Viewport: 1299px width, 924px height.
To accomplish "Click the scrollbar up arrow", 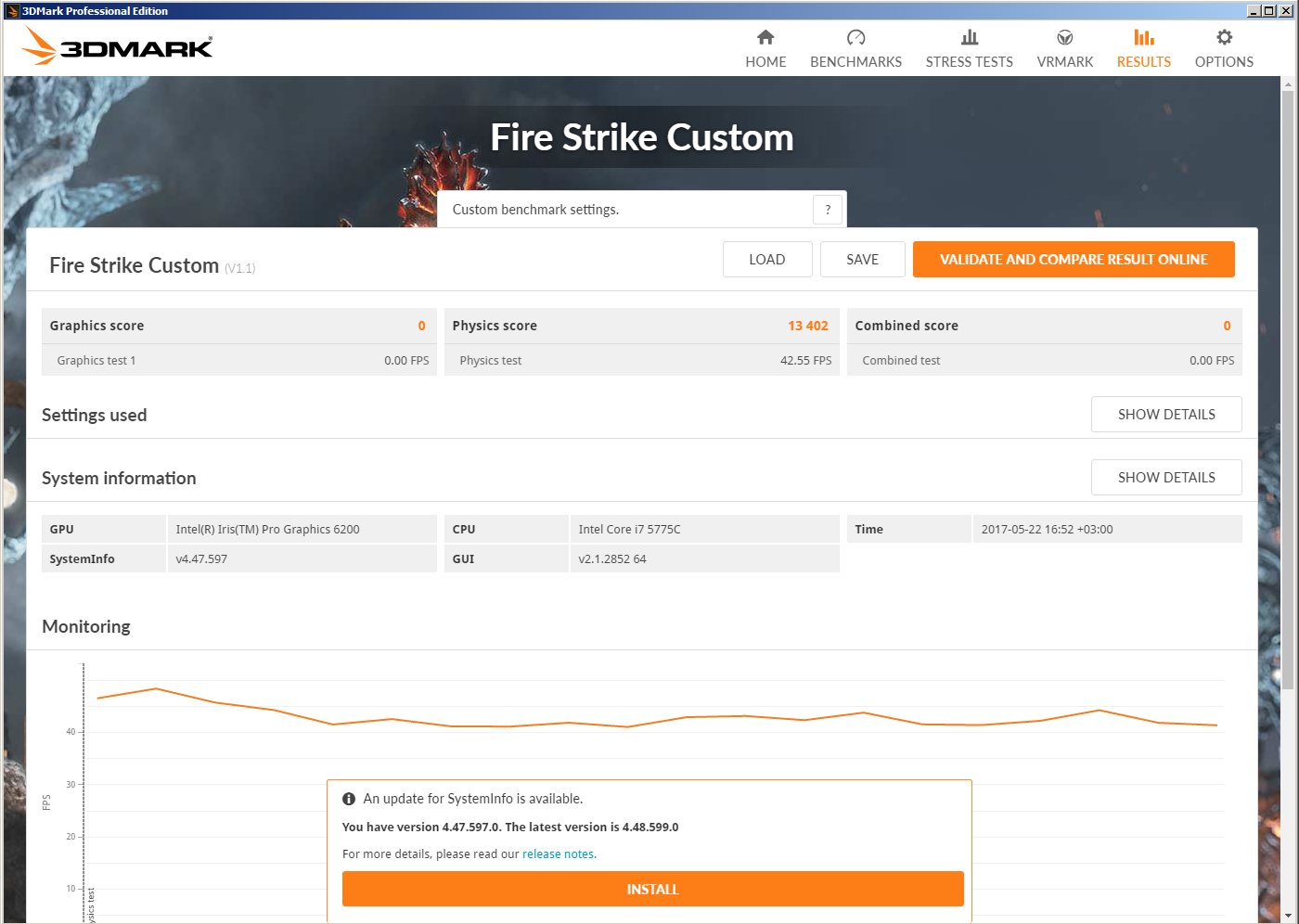I will point(1288,83).
